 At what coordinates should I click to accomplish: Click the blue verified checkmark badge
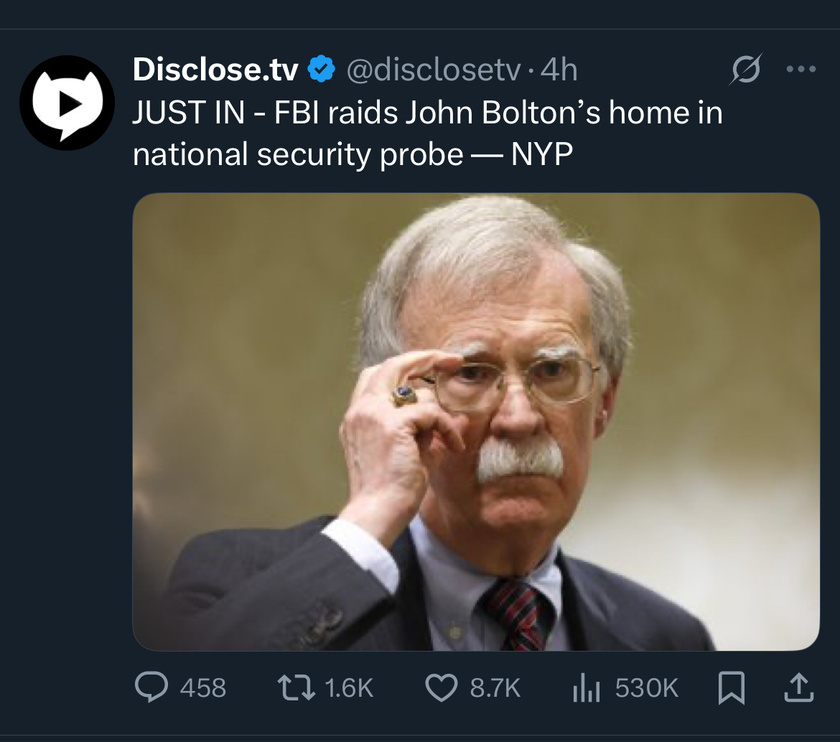[x=321, y=69]
